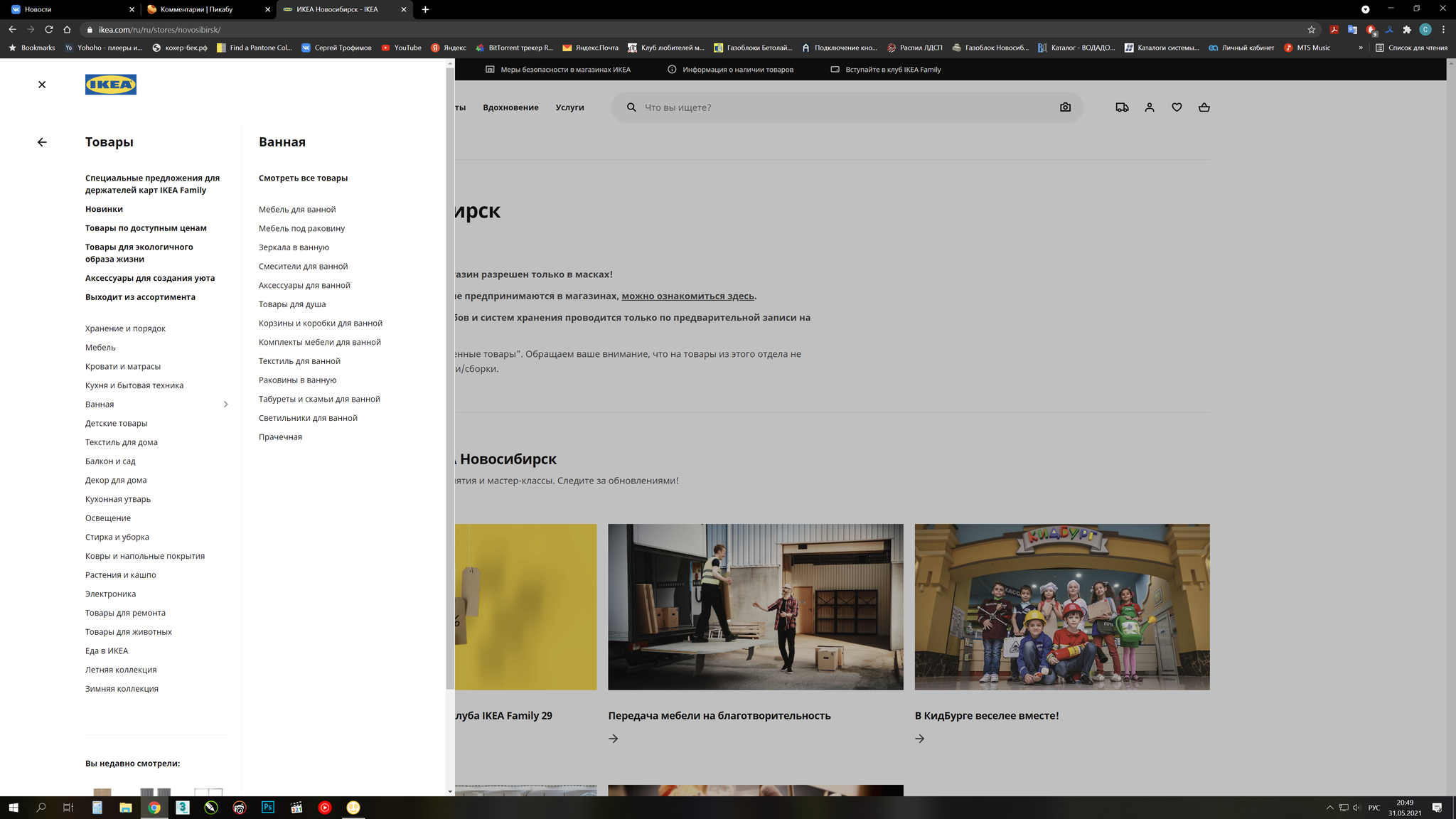The width and height of the screenshot is (1456, 819).
Task: Click the Что вы ищете search field
Action: [x=846, y=107]
